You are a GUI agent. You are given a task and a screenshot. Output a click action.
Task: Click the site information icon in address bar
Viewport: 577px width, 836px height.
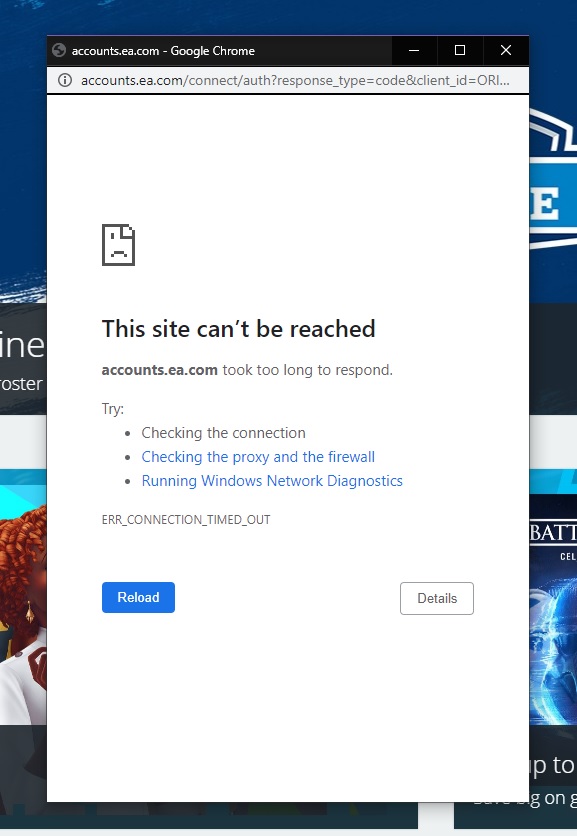point(65,81)
